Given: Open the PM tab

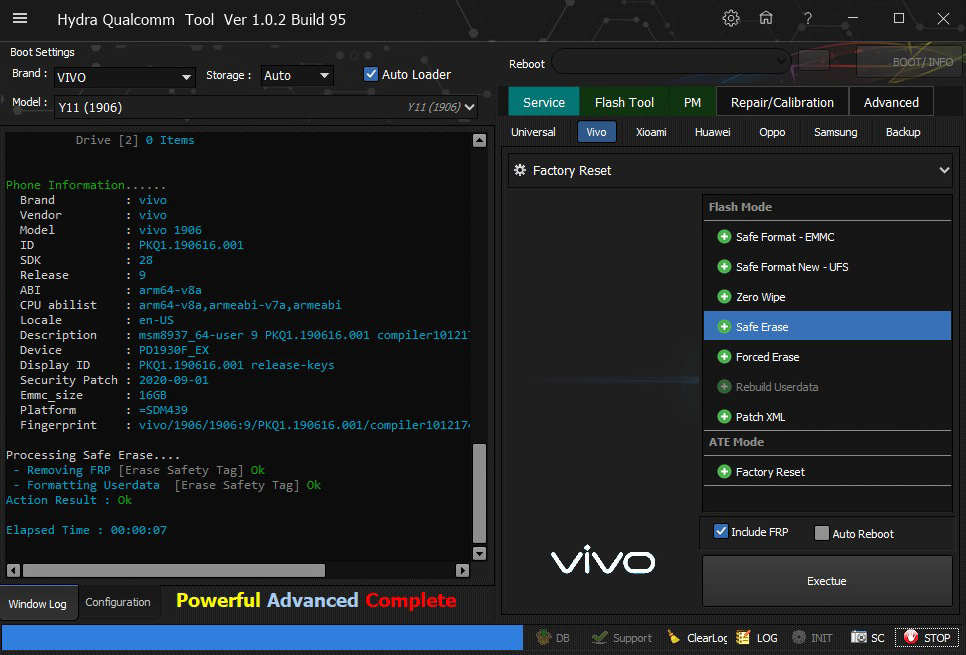Looking at the screenshot, I should [692, 102].
